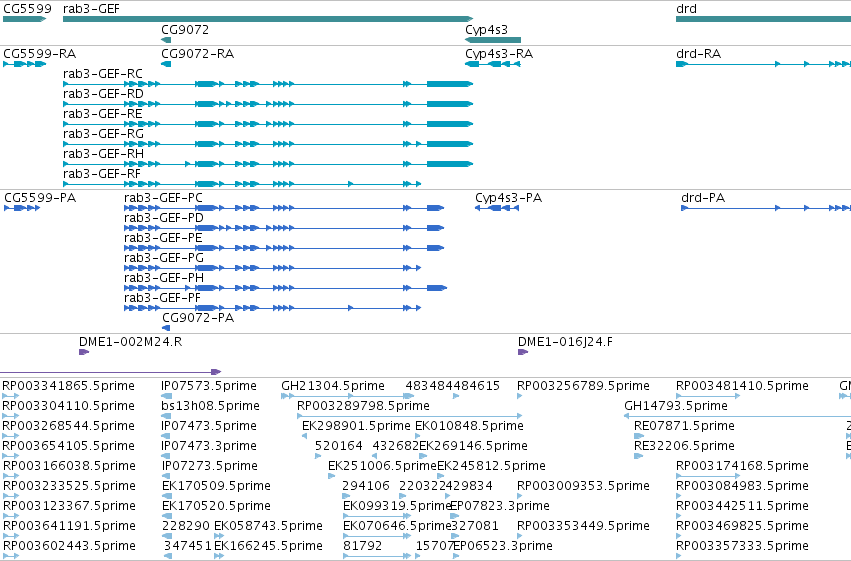Image resolution: width=851 pixels, height=561 pixels.
Task: Open transcript CG9072-RA
Action: pyautogui.click(x=198, y=54)
